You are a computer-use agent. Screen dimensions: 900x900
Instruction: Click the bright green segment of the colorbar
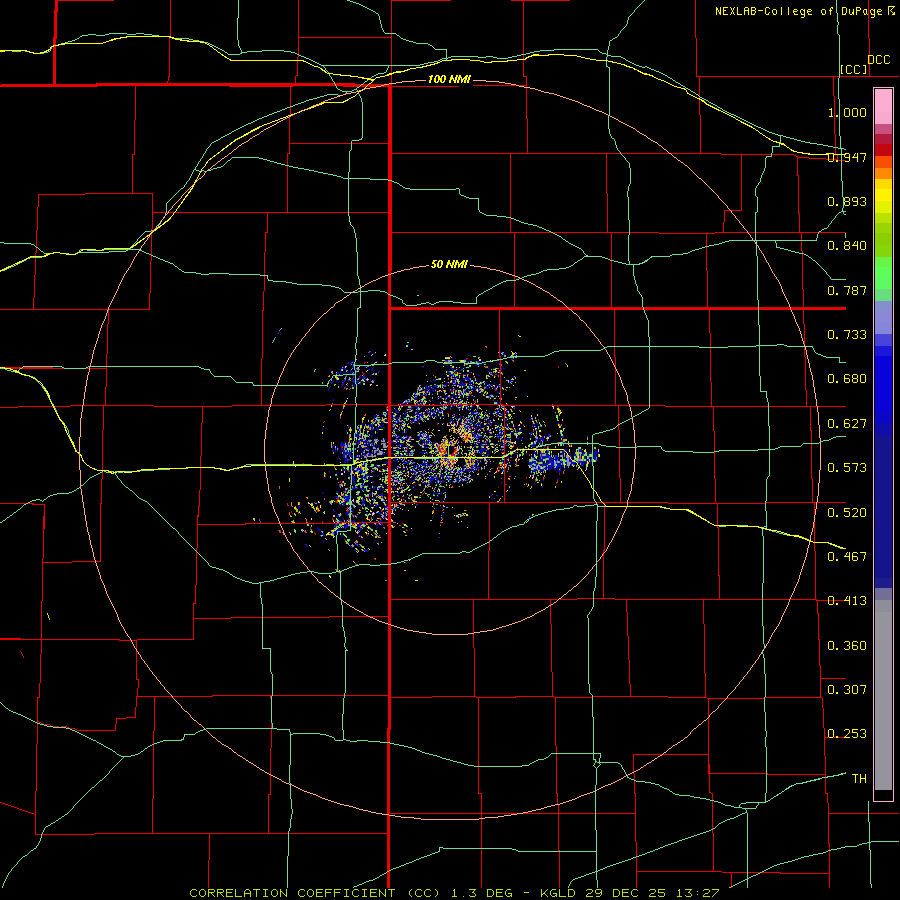(x=883, y=273)
